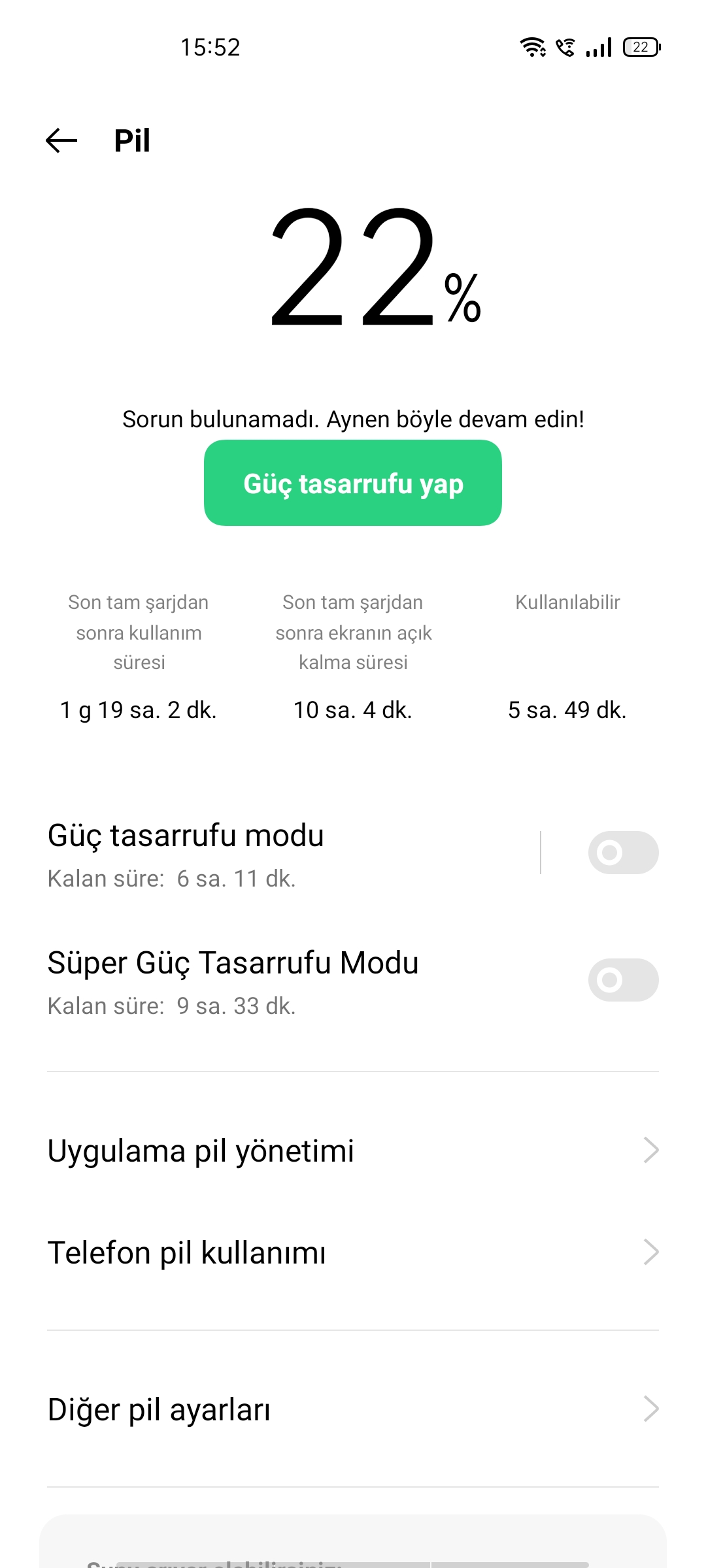Open Güç tasarrufu modu settings label
This screenshot has height=1568, width=706.
(x=186, y=836)
